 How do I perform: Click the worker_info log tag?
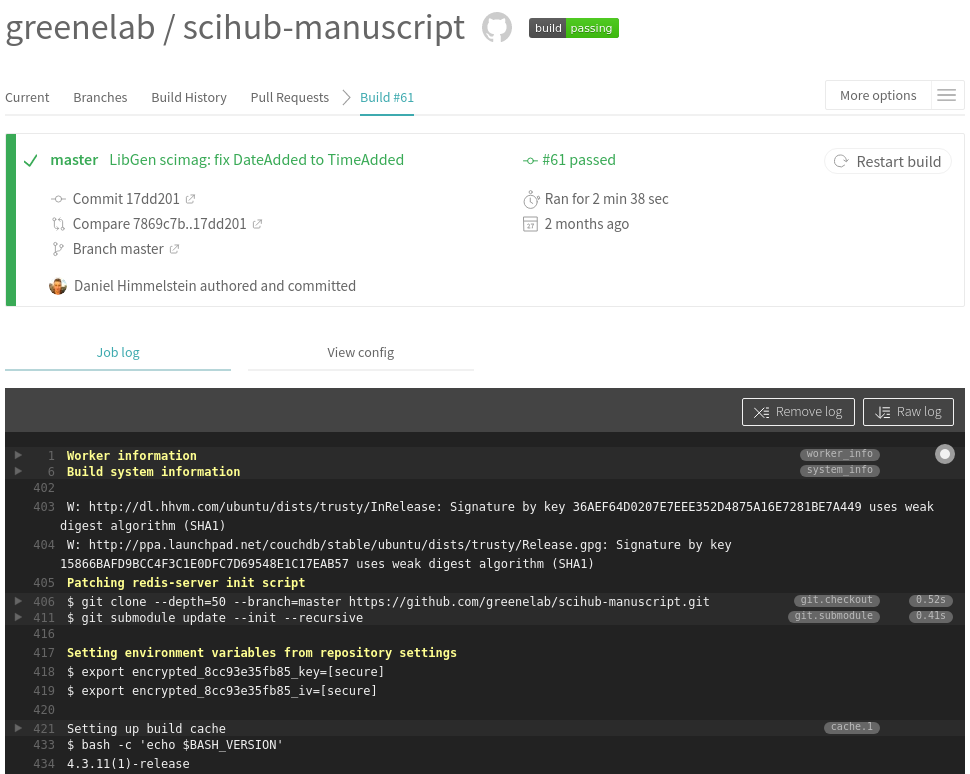(x=839, y=454)
